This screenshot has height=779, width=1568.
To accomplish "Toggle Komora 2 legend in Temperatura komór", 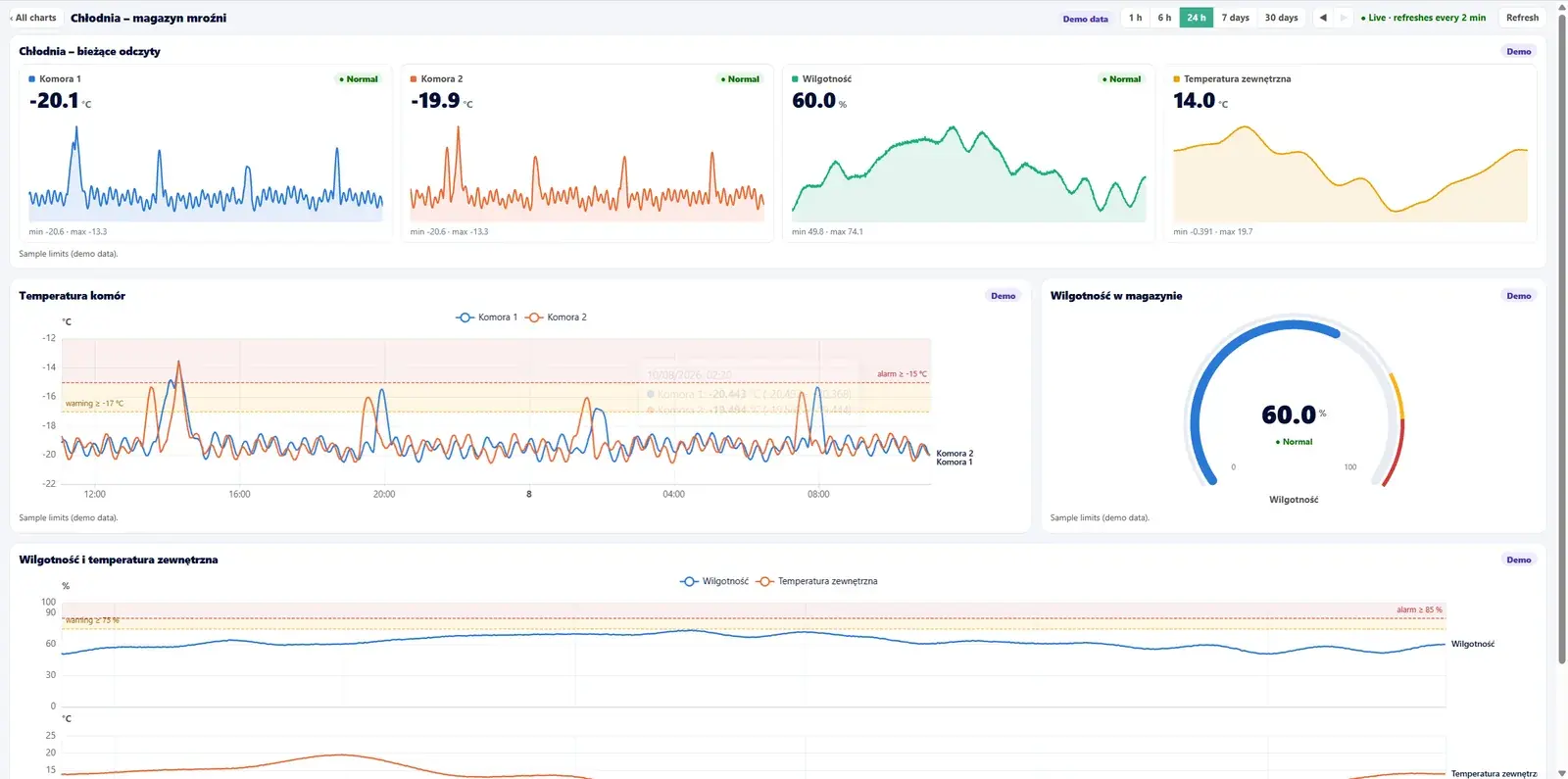I will [556, 317].
